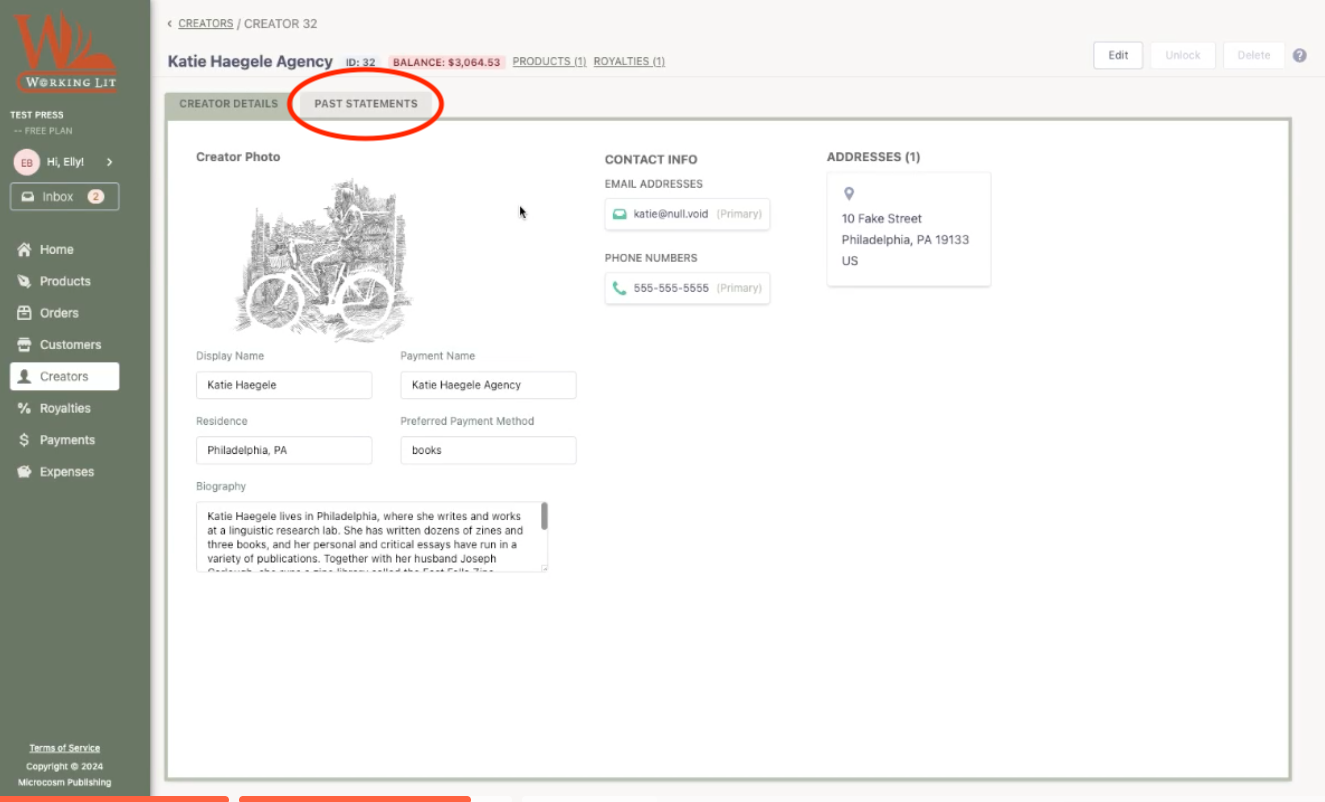Click the creator photo bicycle illustration

[322, 260]
